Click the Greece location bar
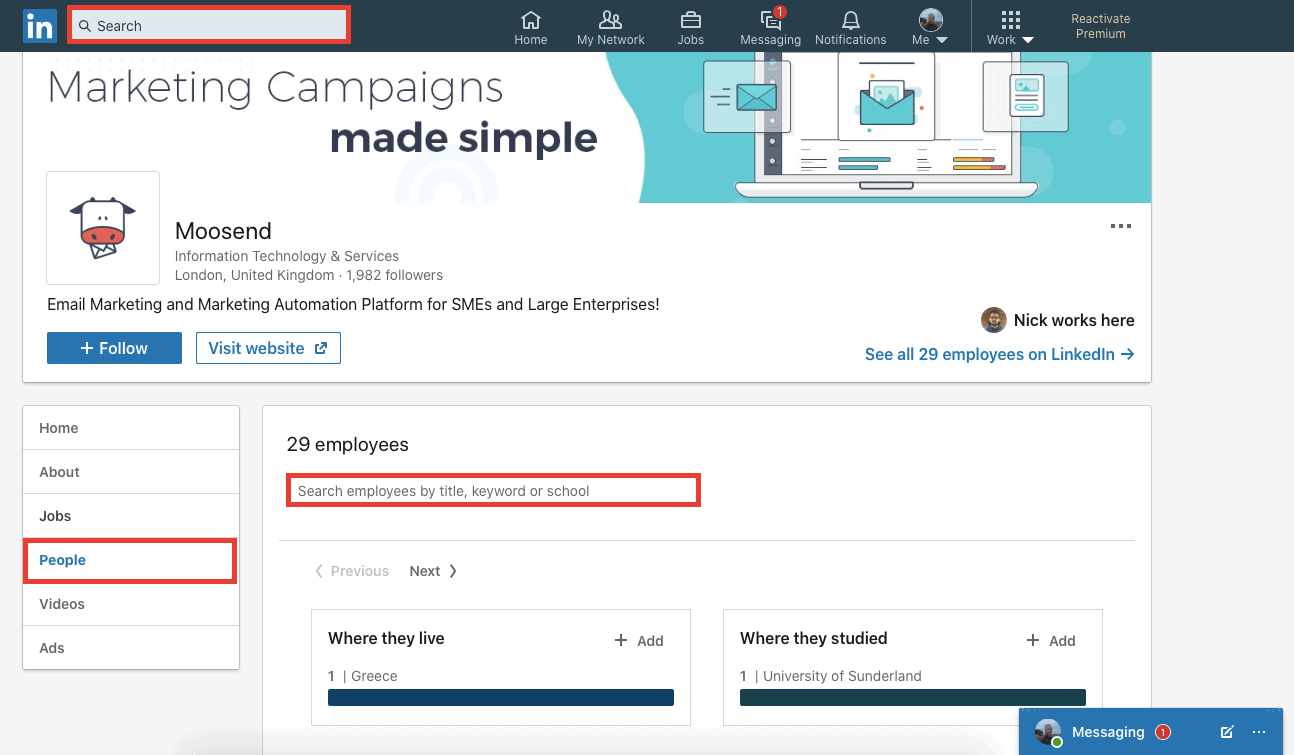 click(500, 697)
